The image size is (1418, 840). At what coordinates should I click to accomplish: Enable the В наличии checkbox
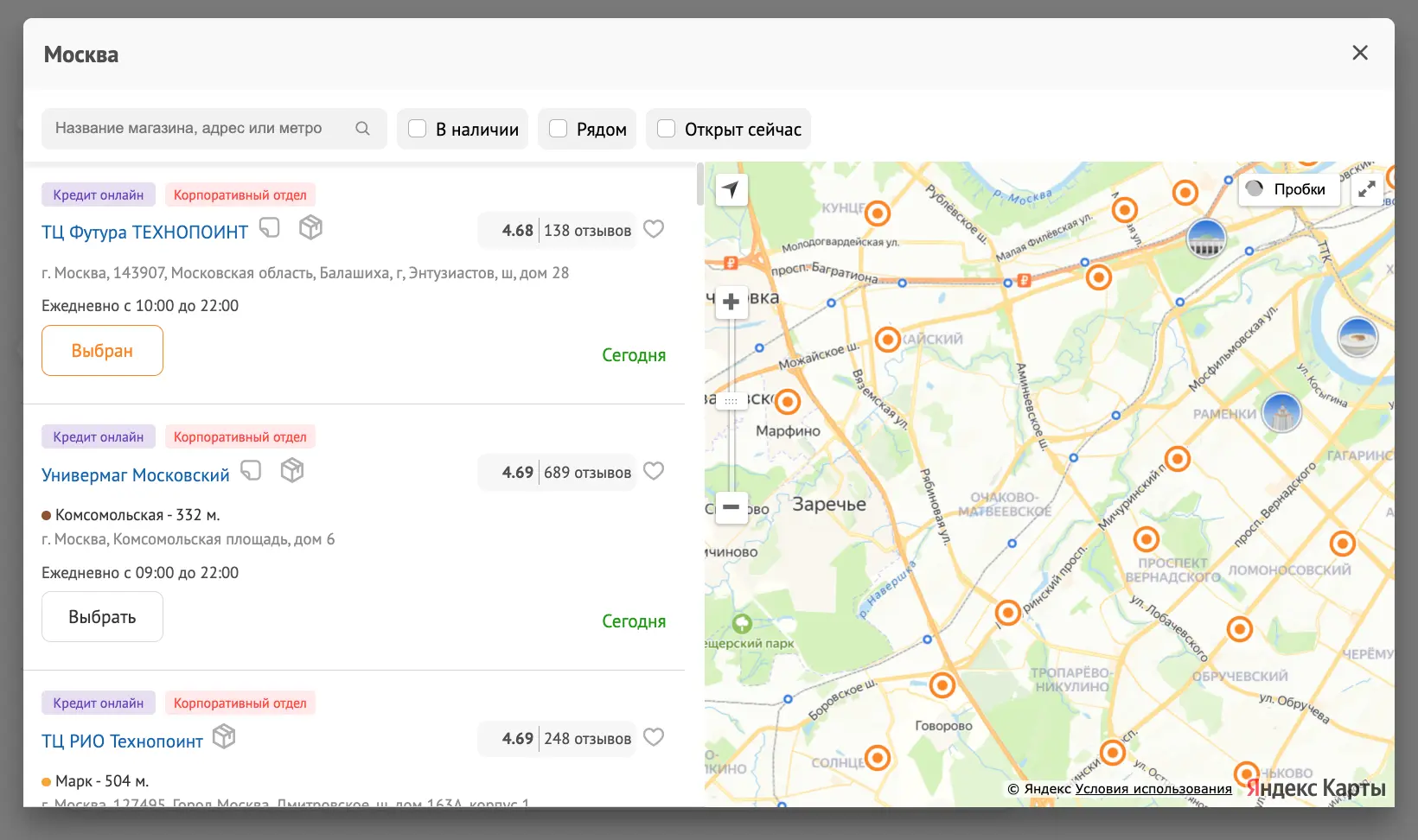tap(418, 129)
